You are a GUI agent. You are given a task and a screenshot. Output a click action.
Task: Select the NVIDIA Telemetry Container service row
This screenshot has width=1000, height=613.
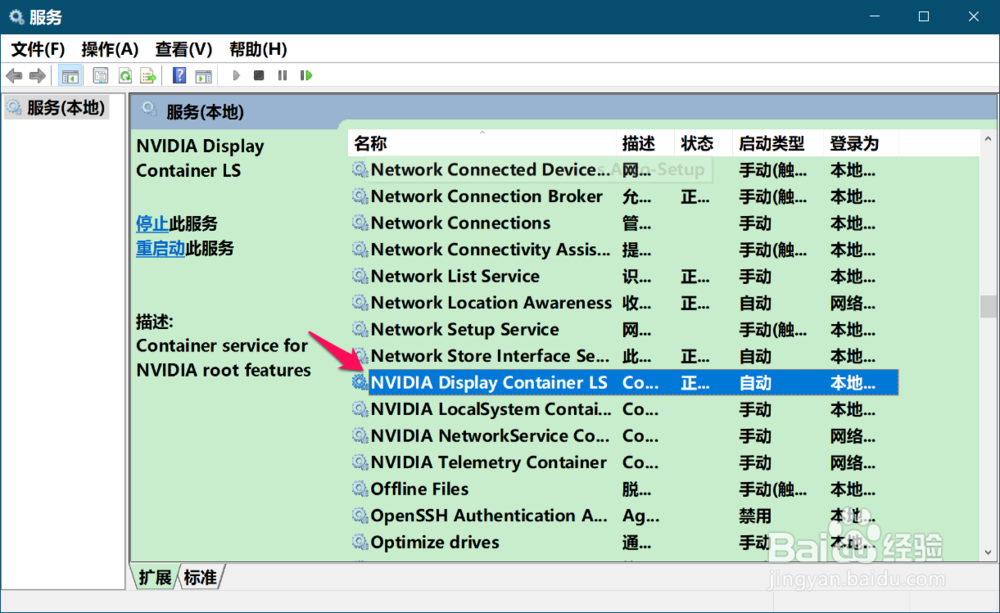490,462
